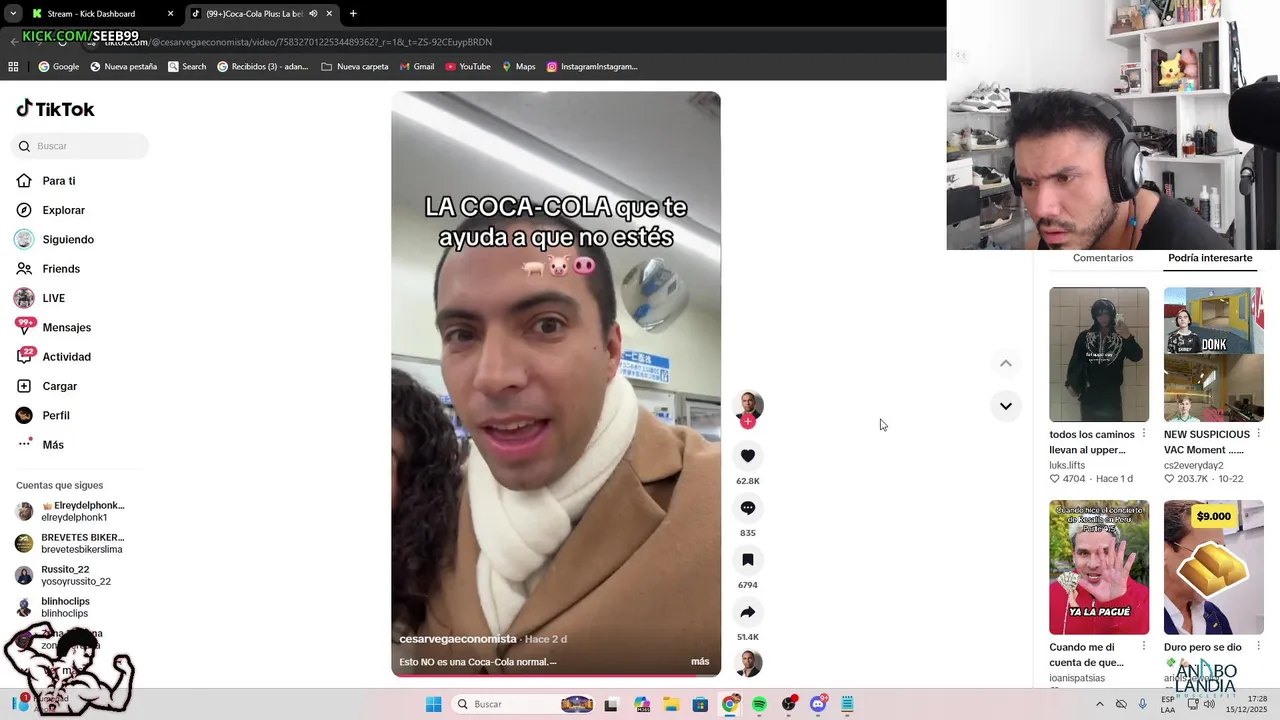
Task: Open the Nueva carpeta bookmark folder
Action: point(355,67)
